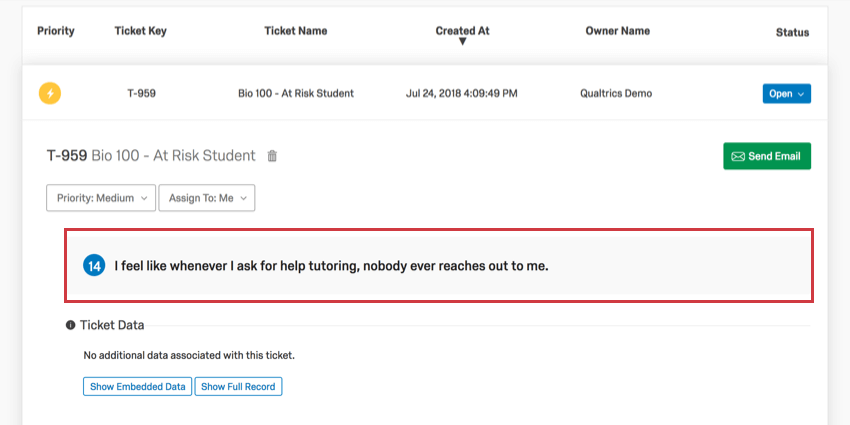Click the Ticket Data info icon
Image resolution: width=850 pixels, height=425 pixels.
click(x=70, y=325)
